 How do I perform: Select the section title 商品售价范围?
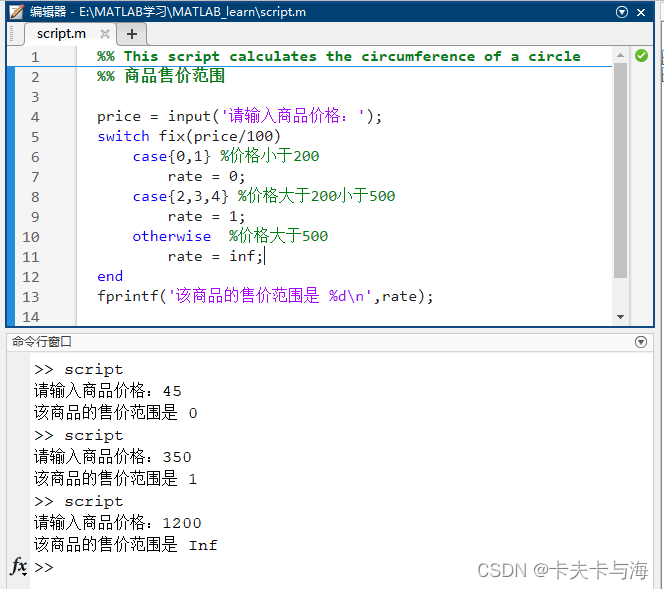(174, 76)
